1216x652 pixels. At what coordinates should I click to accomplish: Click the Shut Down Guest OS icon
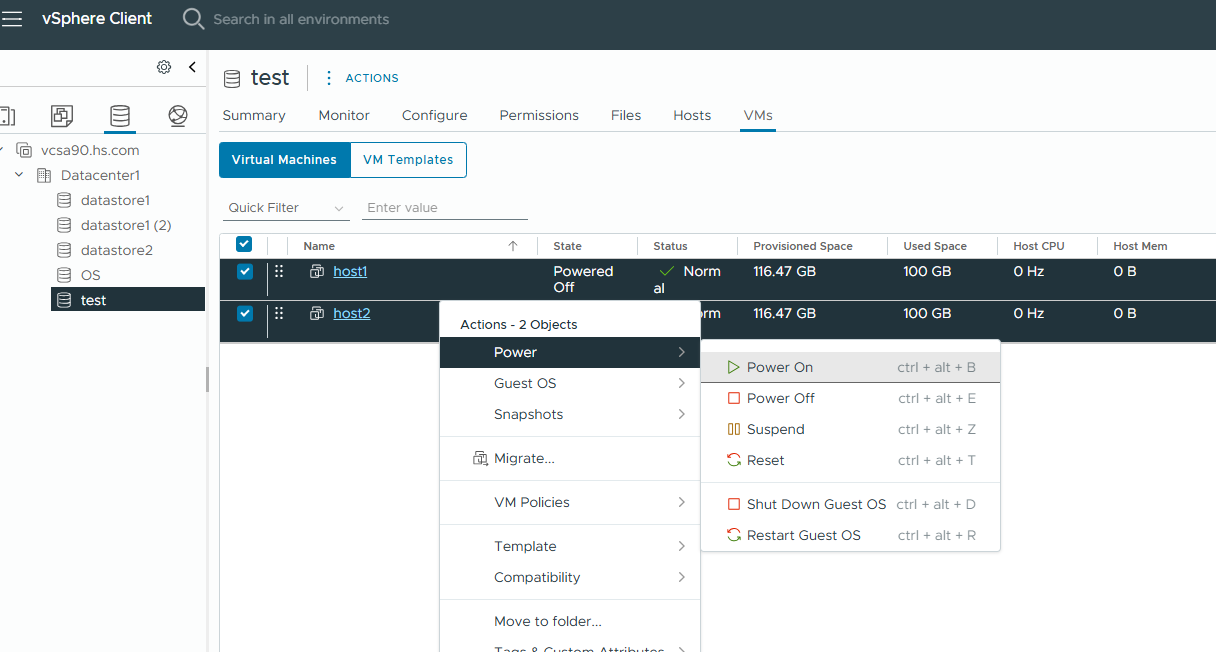(733, 504)
